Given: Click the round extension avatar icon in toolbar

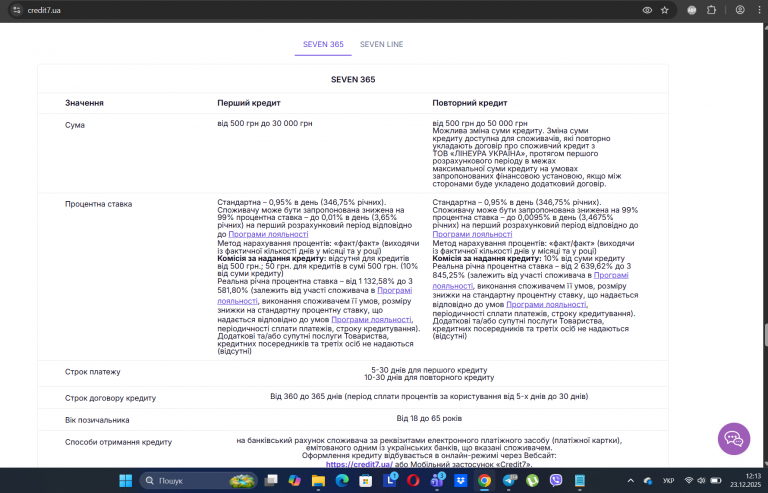Looking at the screenshot, I should (692, 10).
